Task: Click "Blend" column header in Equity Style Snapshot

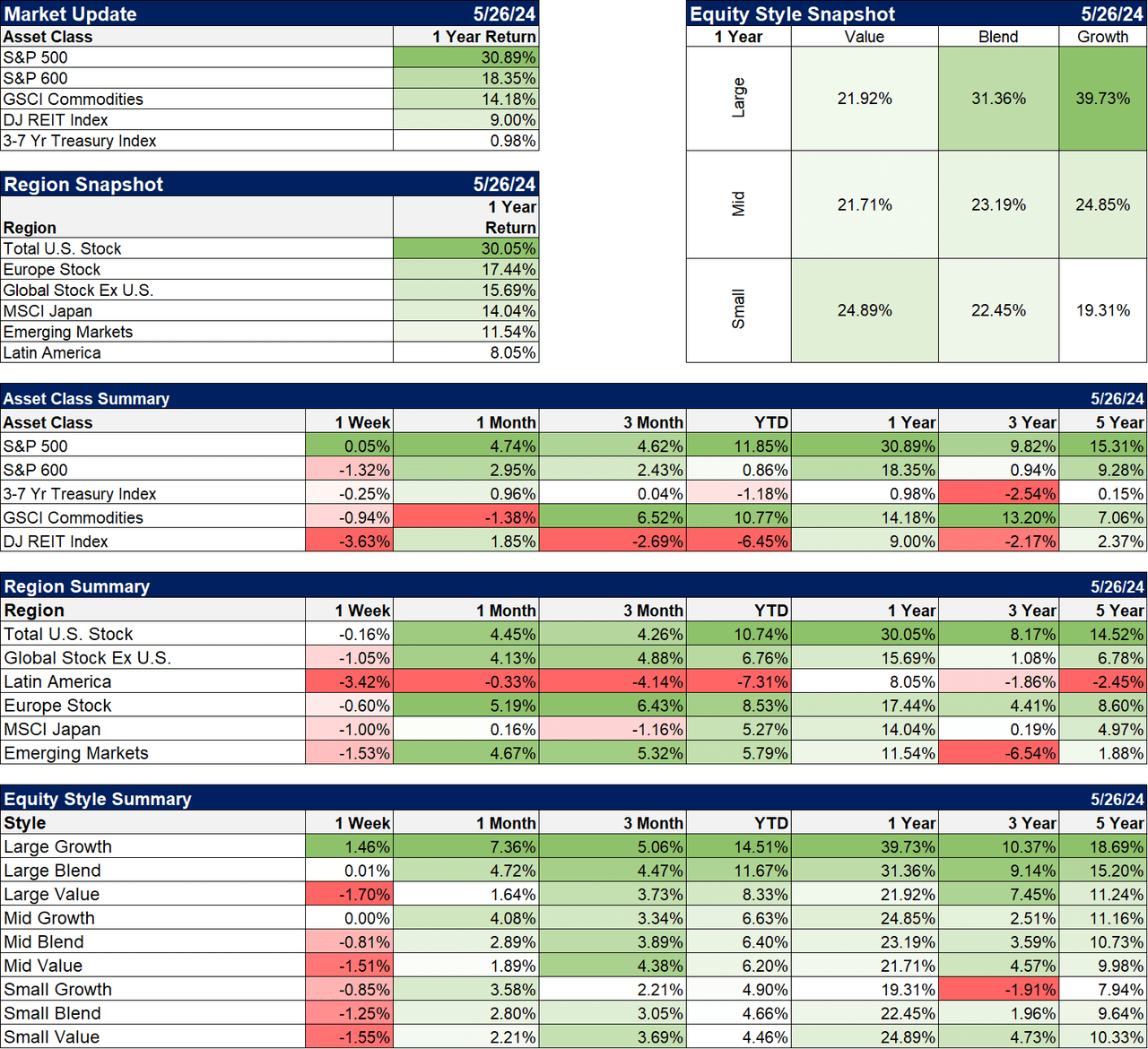Action: (x=998, y=37)
